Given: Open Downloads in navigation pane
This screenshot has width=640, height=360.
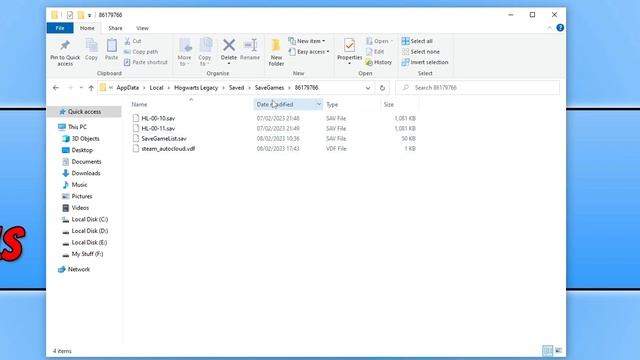Looking at the screenshot, I should (x=86, y=173).
